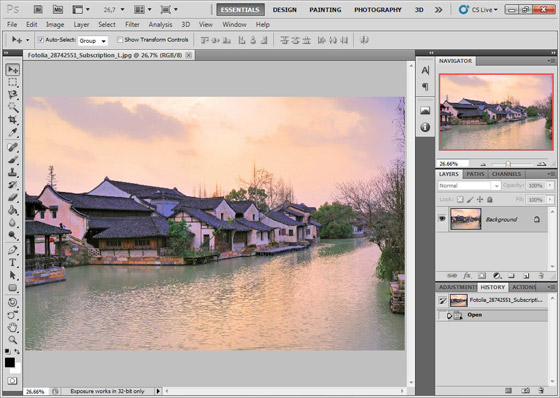Pick the Eraser tool
This screenshot has height=398, width=560.
pos(12,197)
